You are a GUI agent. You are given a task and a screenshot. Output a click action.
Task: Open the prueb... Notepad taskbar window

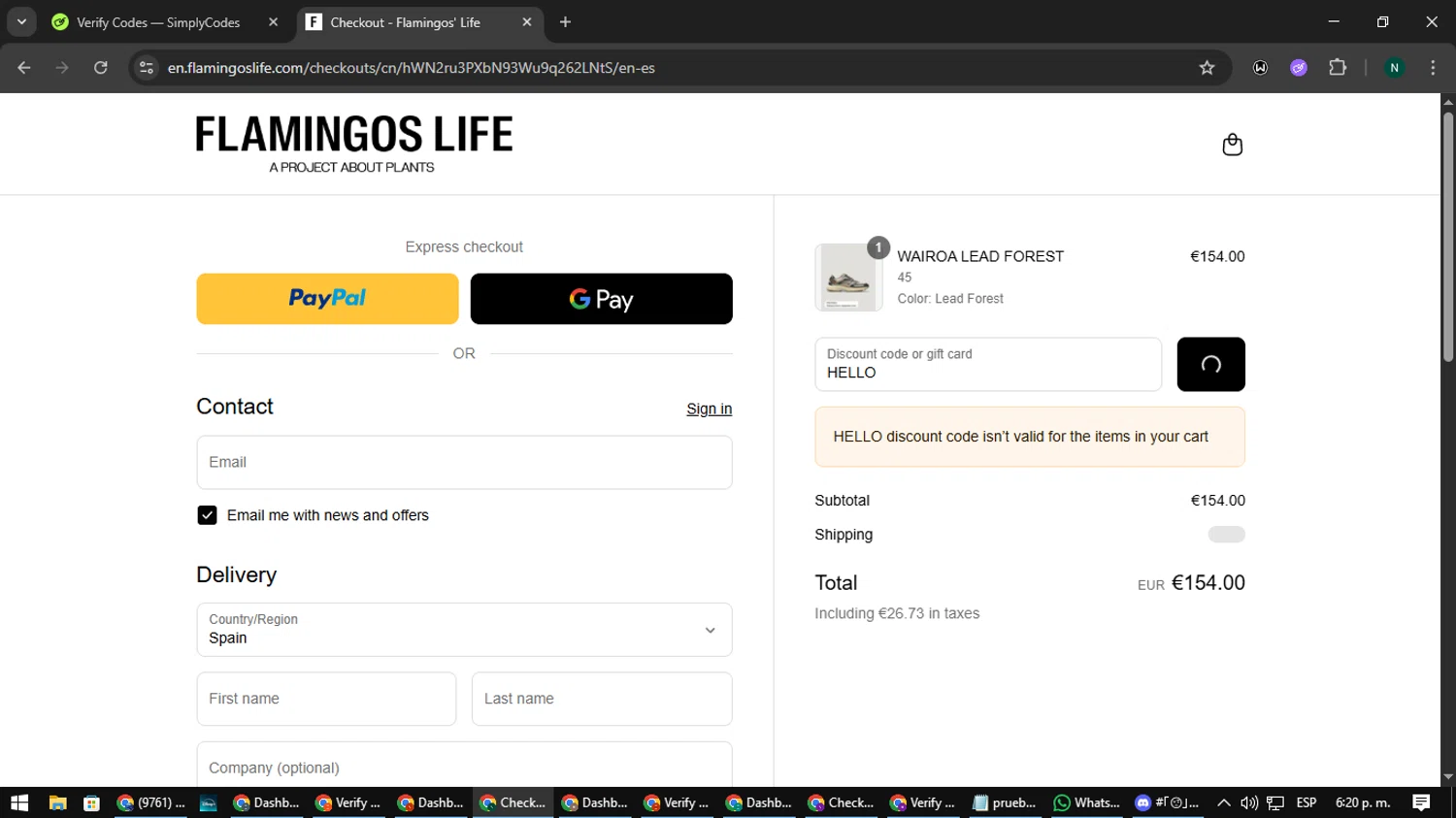click(1005, 802)
